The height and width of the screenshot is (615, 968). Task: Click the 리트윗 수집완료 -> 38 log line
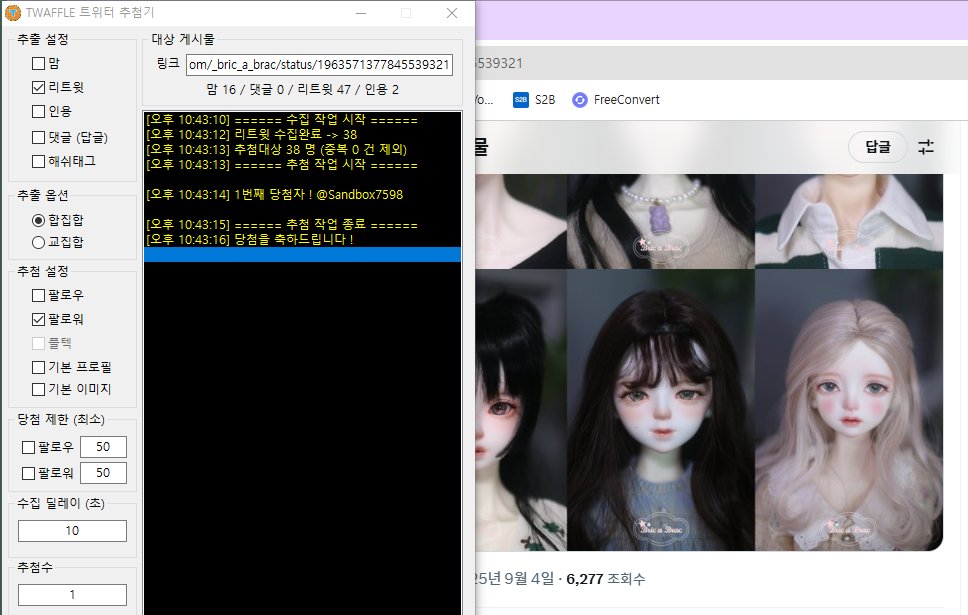point(252,135)
